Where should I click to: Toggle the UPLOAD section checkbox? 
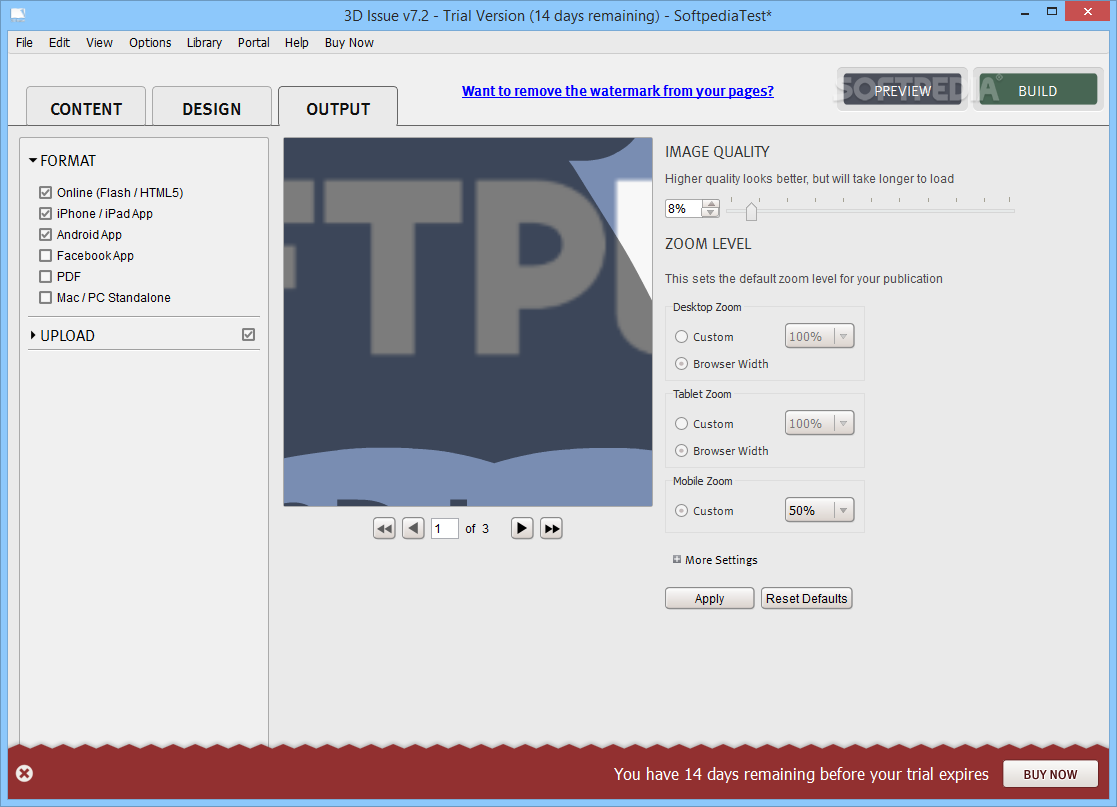point(249,335)
